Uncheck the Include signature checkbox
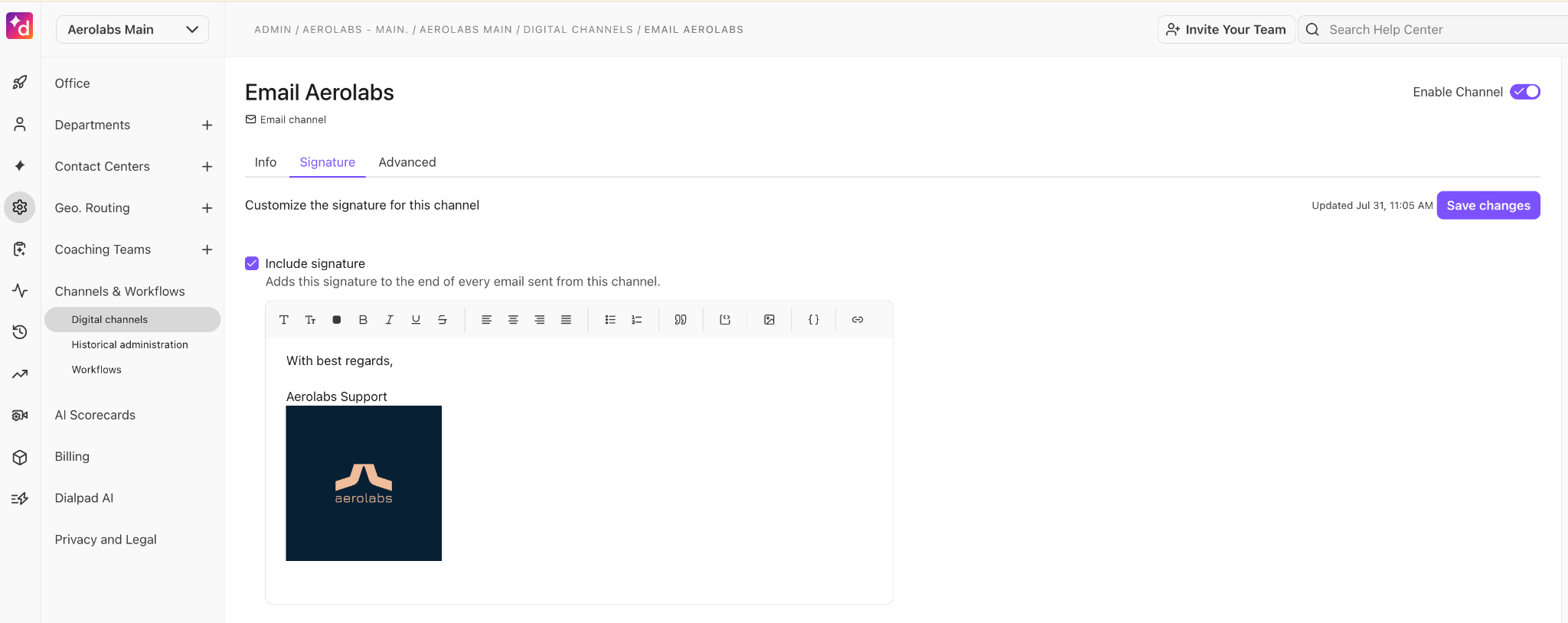1568x623 pixels. pos(252,263)
